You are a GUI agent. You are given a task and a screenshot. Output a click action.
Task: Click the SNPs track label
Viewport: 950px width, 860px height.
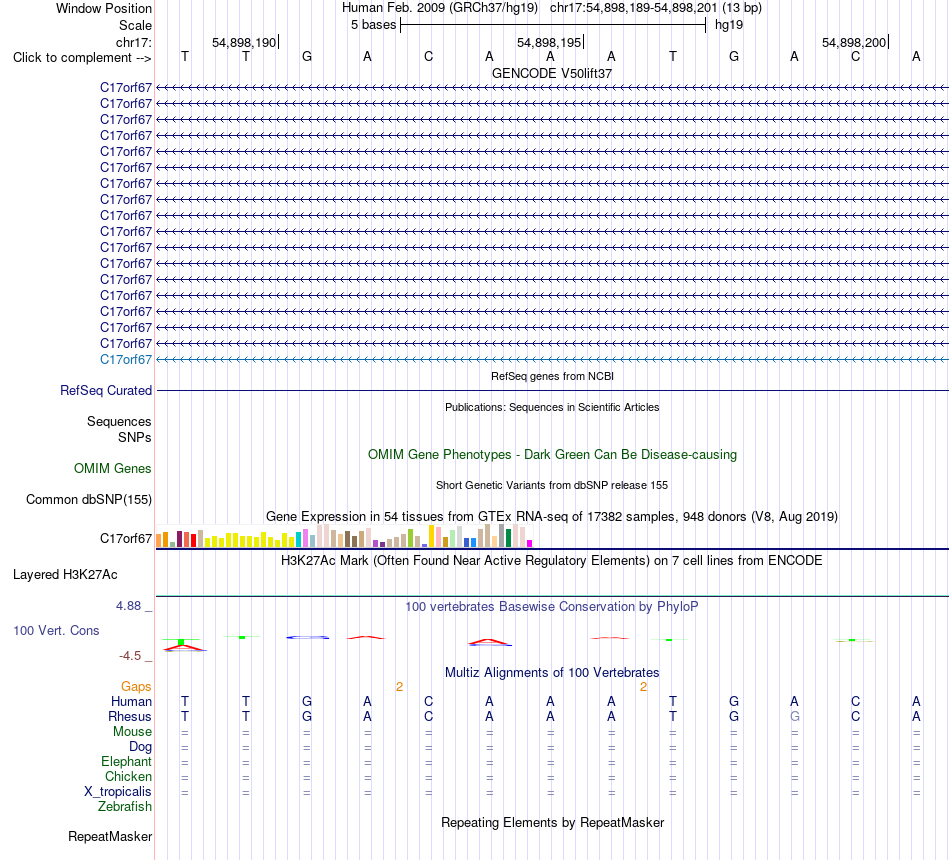pos(135,438)
